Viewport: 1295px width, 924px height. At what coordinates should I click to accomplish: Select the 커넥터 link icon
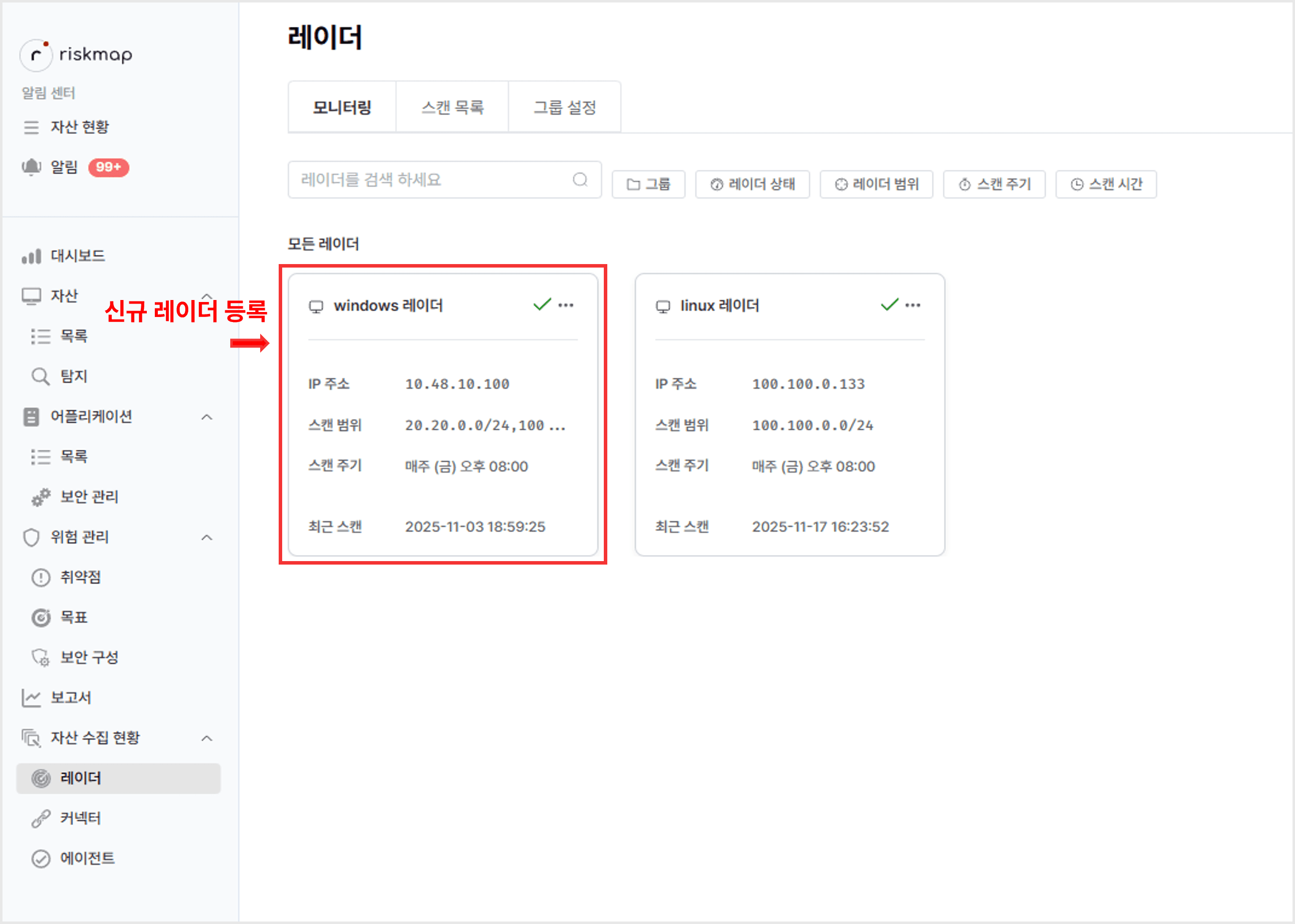pyautogui.click(x=40, y=819)
